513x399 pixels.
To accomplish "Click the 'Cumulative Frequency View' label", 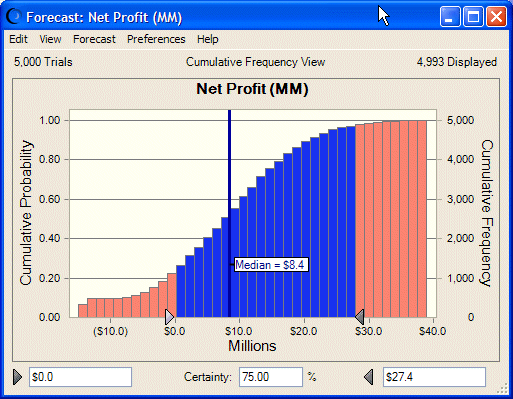I will [x=256, y=62].
